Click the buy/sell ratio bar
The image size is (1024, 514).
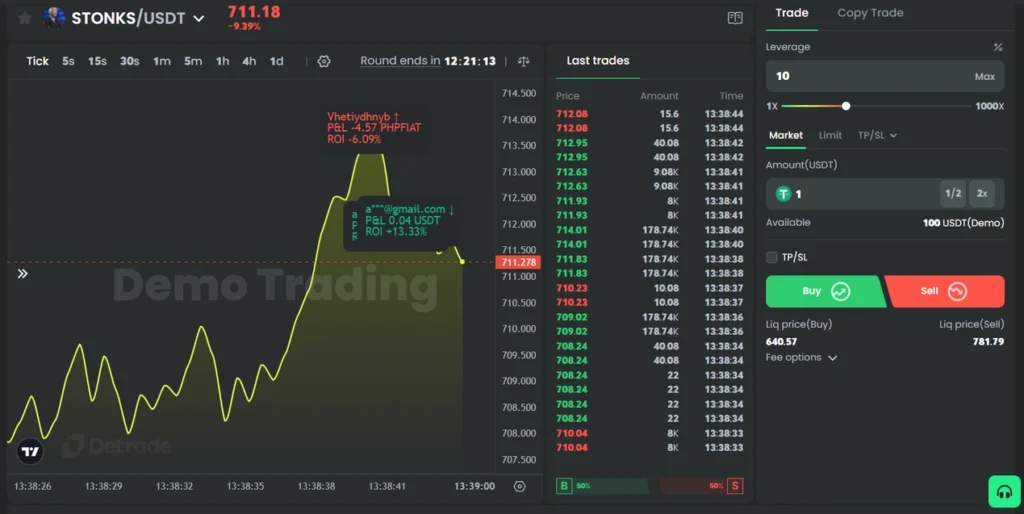pos(650,486)
